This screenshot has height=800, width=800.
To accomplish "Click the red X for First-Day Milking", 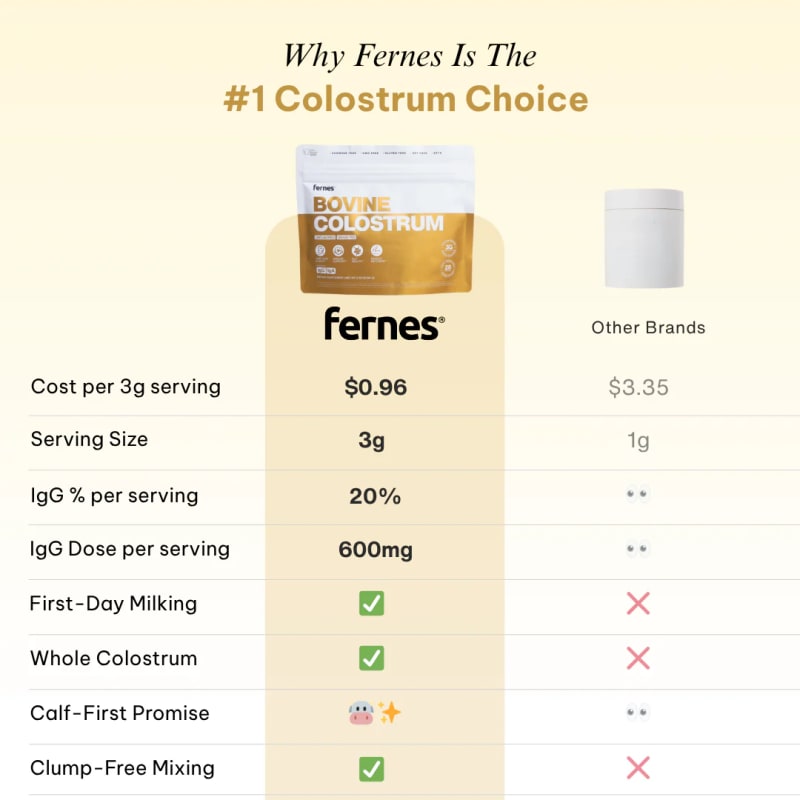I will (638, 603).
